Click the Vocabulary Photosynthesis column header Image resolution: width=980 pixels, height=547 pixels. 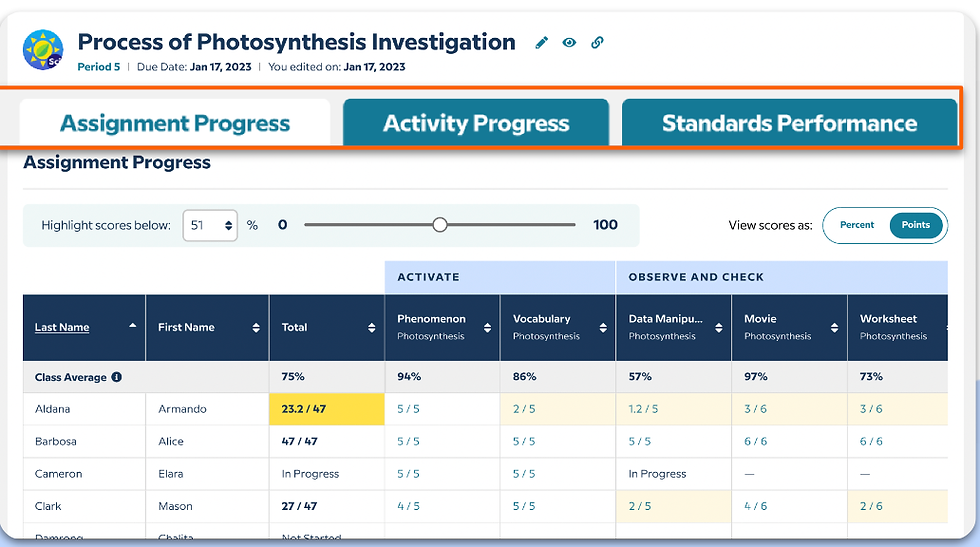pyautogui.click(x=558, y=328)
